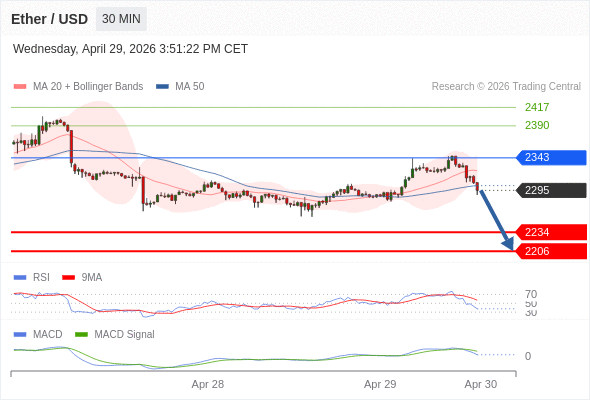Click the blue 2343 pivot price tag
Image resolution: width=590 pixels, height=400 pixels.
pyautogui.click(x=551, y=157)
